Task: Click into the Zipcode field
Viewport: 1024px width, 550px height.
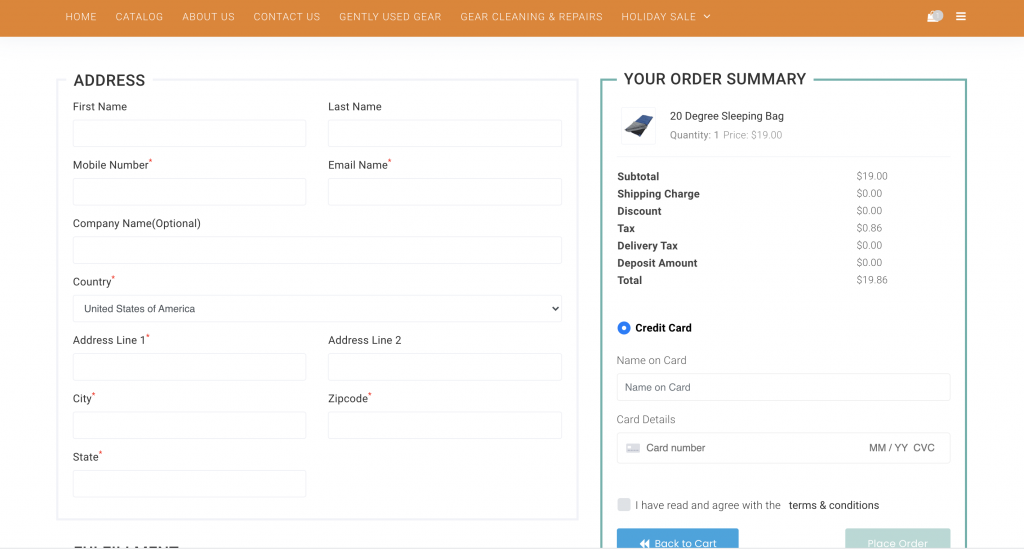Action: [x=444, y=425]
